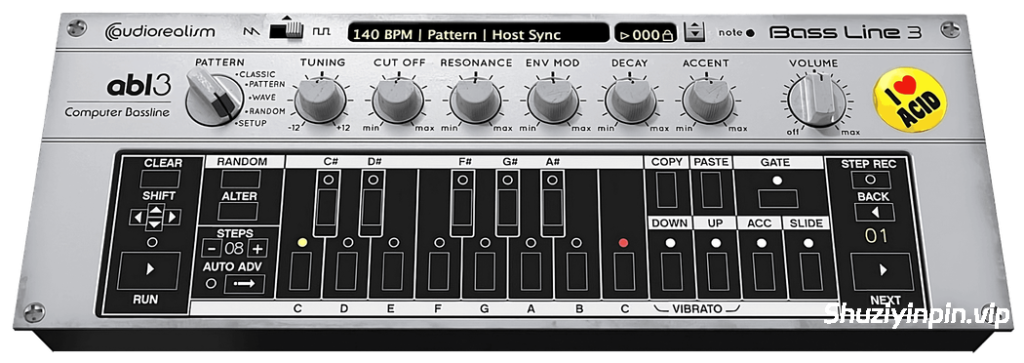
Task: Click the RANDOM button
Action: (x=240, y=179)
